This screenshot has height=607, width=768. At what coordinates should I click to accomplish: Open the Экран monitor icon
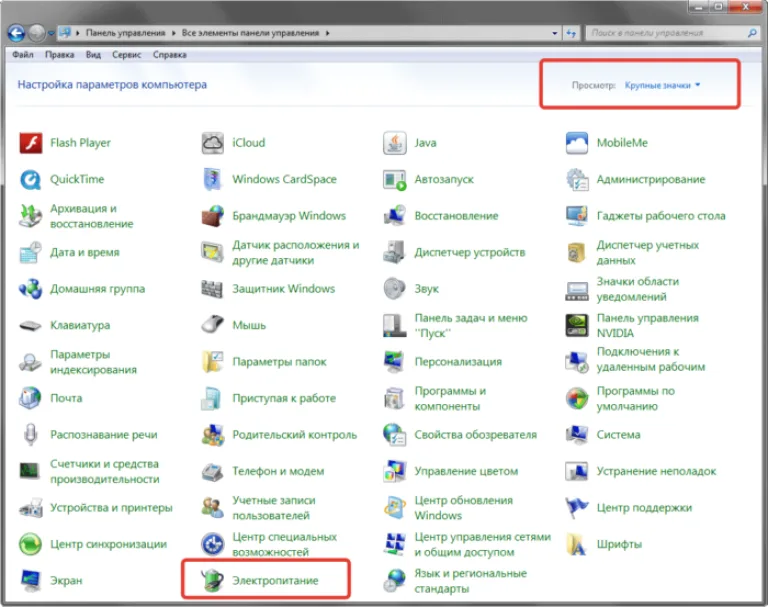[30, 581]
